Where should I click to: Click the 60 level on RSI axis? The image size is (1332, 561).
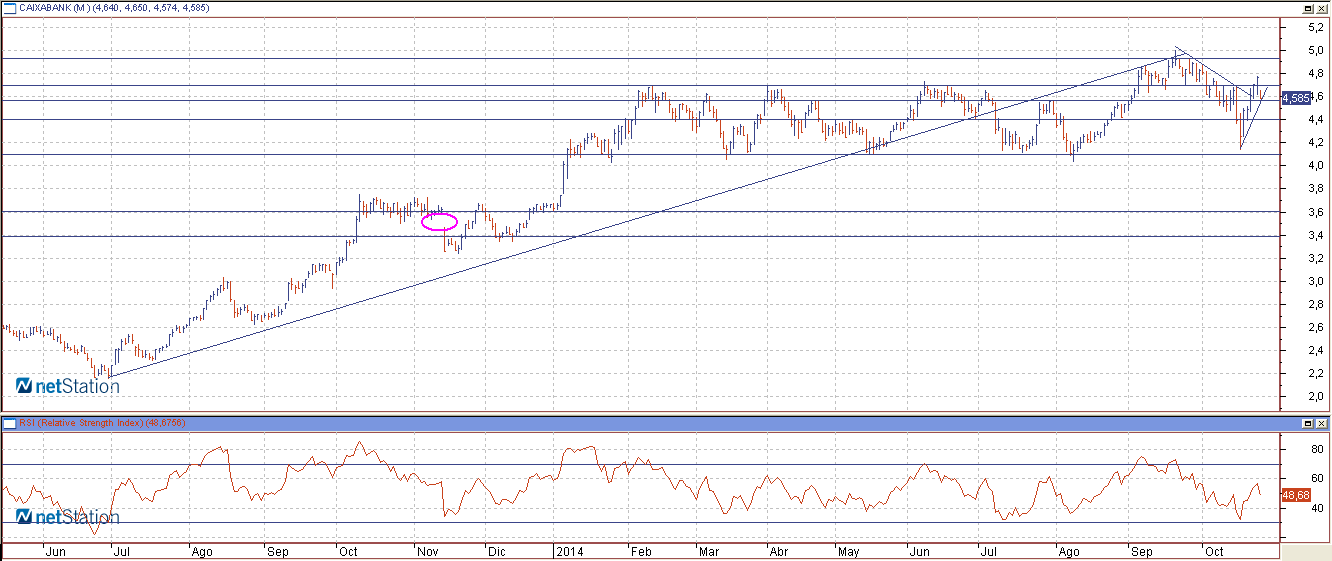1319,479
